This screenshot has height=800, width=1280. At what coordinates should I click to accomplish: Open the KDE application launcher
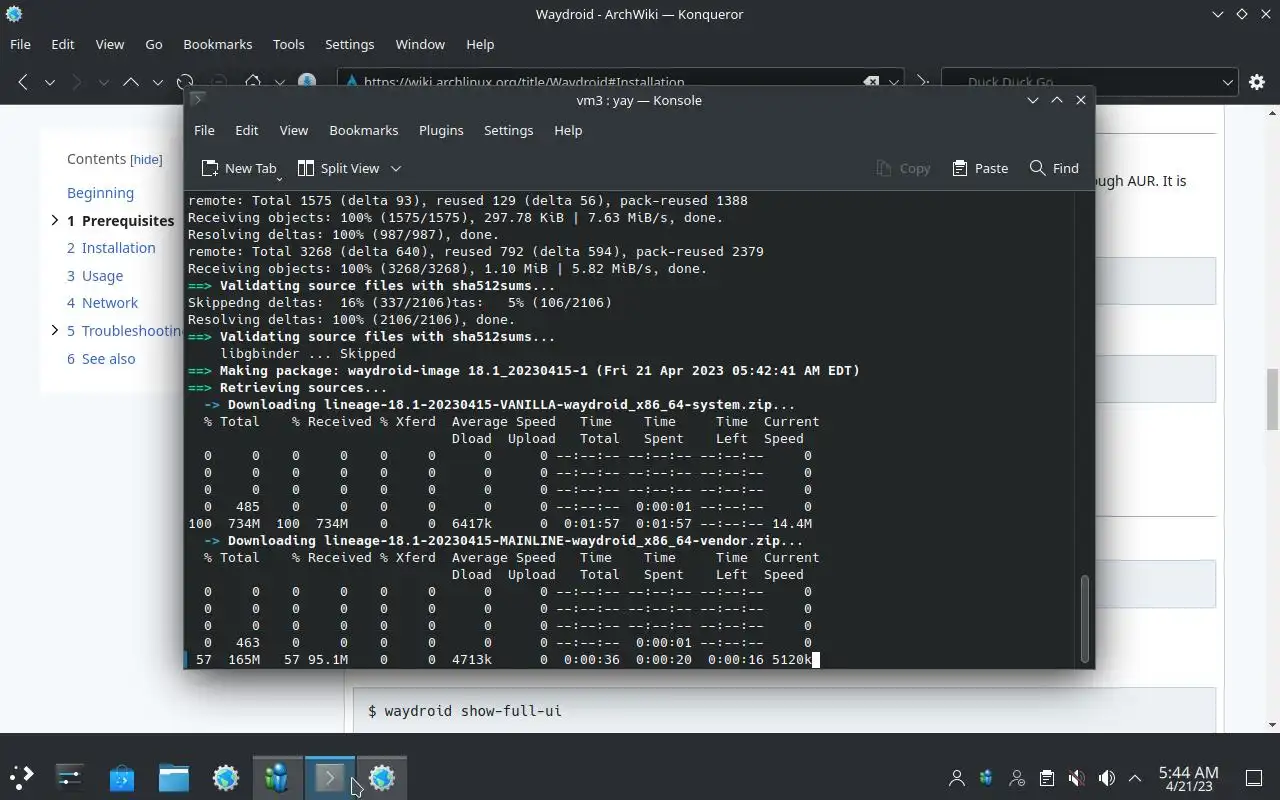click(x=22, y=777)
